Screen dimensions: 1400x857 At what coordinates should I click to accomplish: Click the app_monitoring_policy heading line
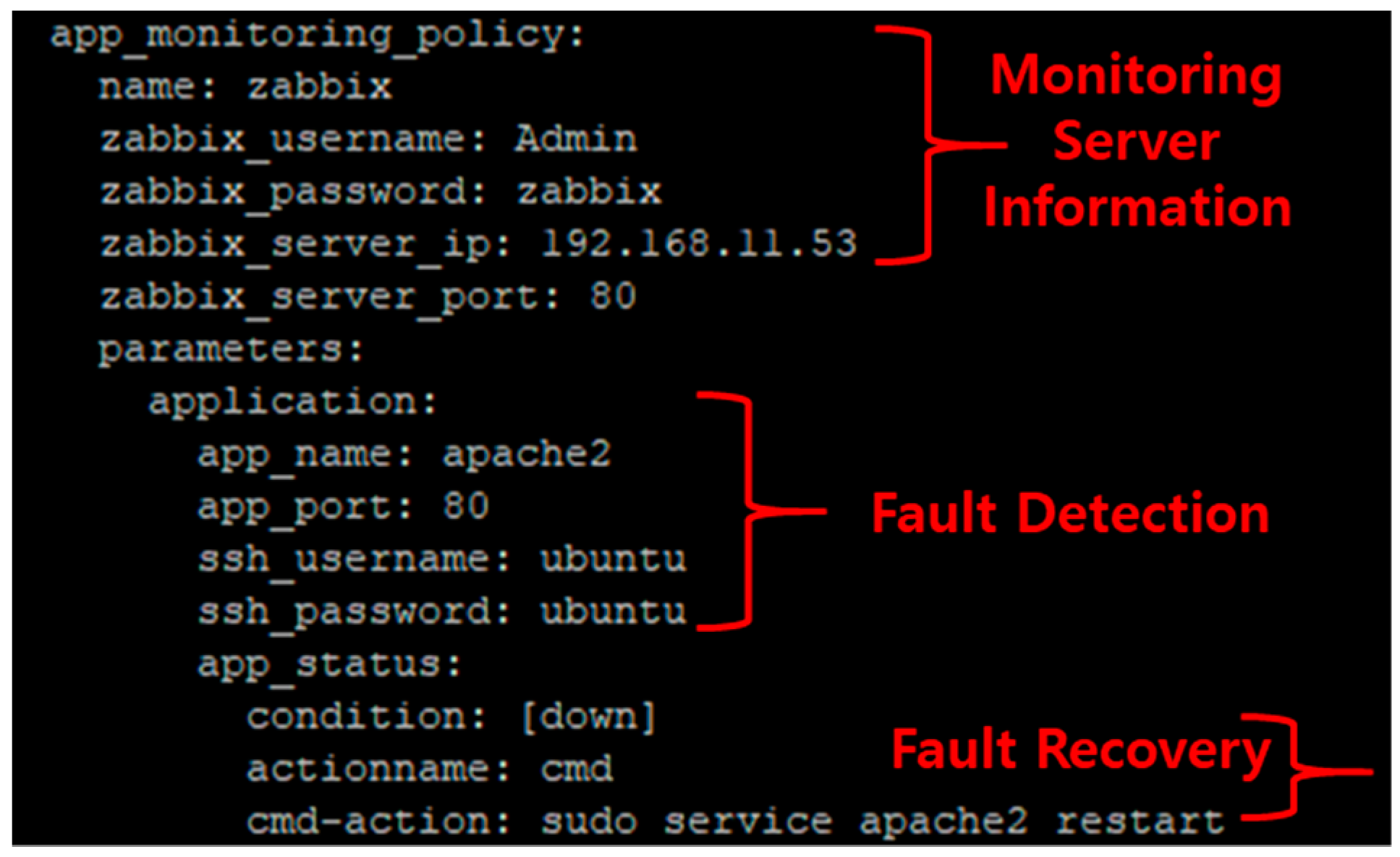click(x=317, y=35)
